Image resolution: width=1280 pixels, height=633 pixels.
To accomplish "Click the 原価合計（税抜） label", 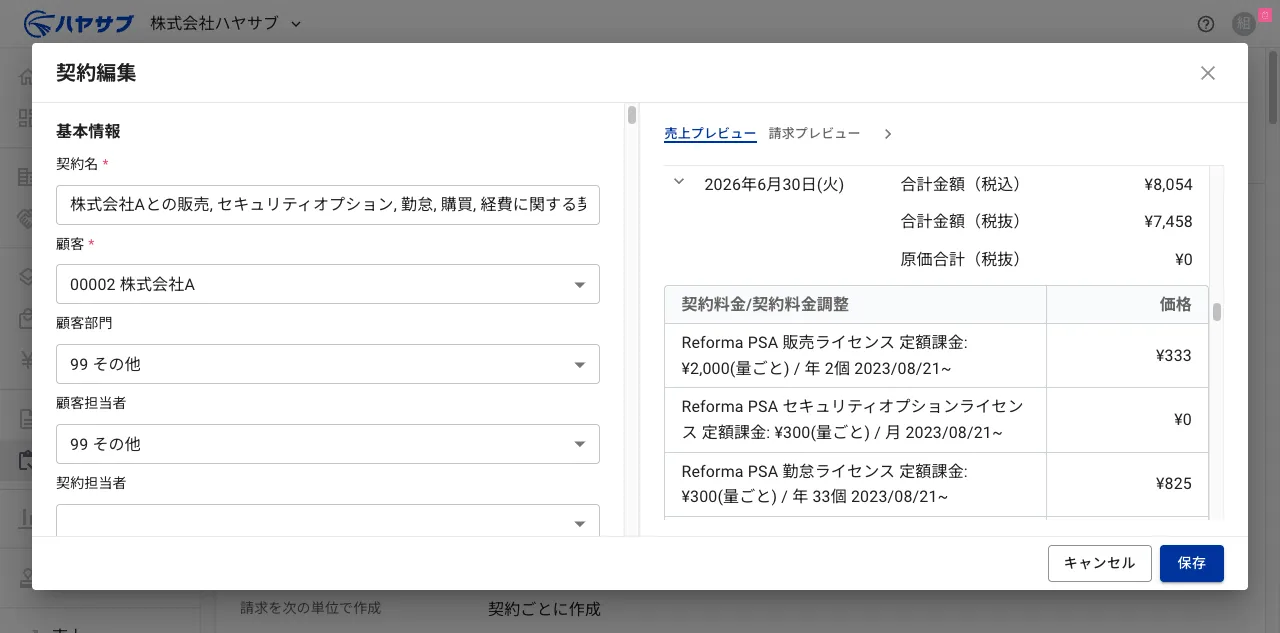I will [x=964, y=260].
